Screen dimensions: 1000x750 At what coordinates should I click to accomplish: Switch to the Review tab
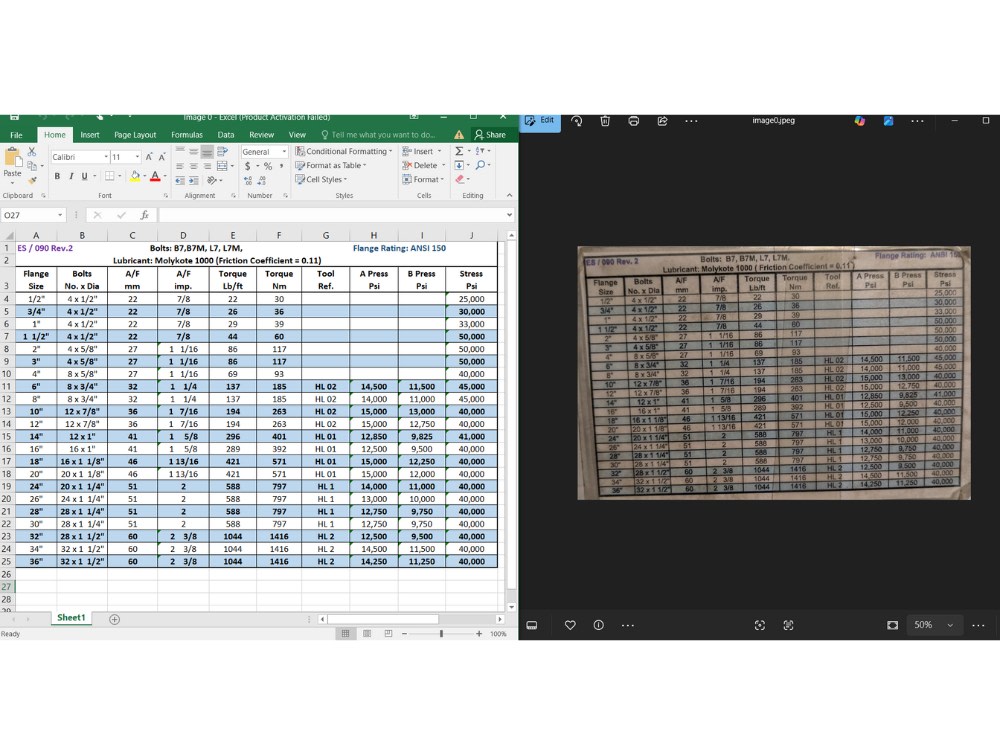[261, 135]
